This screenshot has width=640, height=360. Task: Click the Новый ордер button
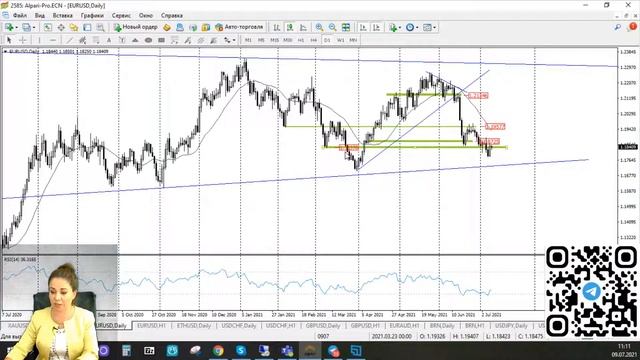(x=136, y=27)
